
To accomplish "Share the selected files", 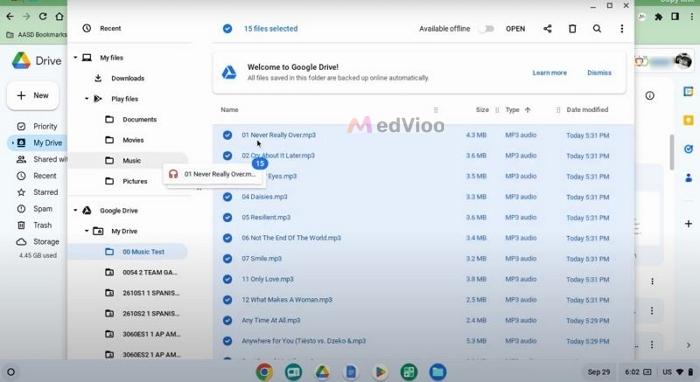I will click(x=547, y=29).
